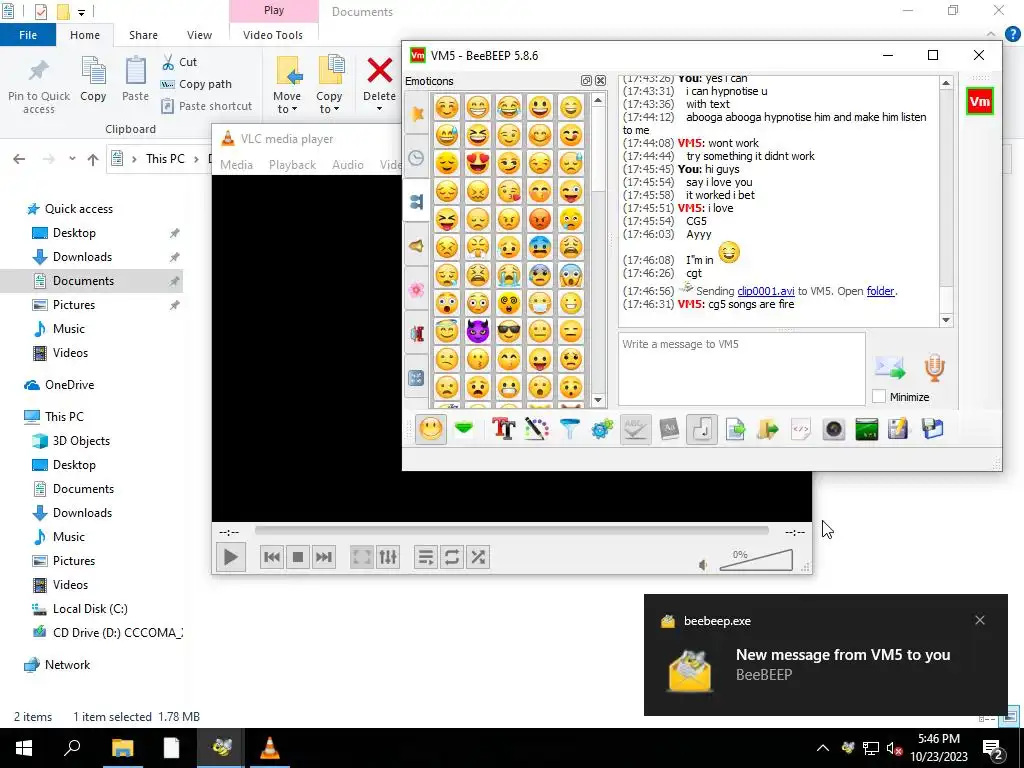
Task: Click VLC seek progress bar
Action: pos(511,531)
